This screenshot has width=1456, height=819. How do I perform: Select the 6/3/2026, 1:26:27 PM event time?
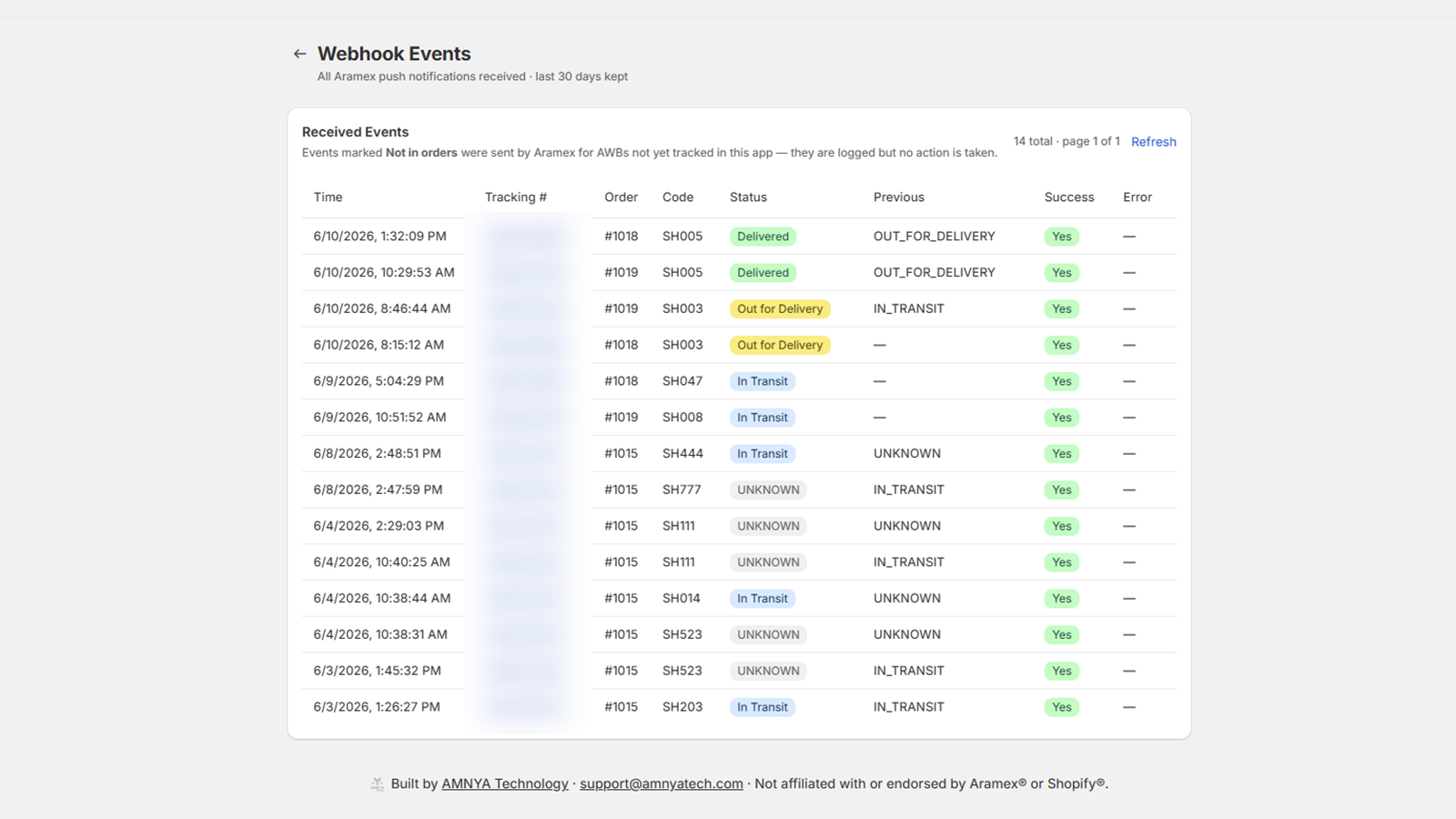coord(377,707)
